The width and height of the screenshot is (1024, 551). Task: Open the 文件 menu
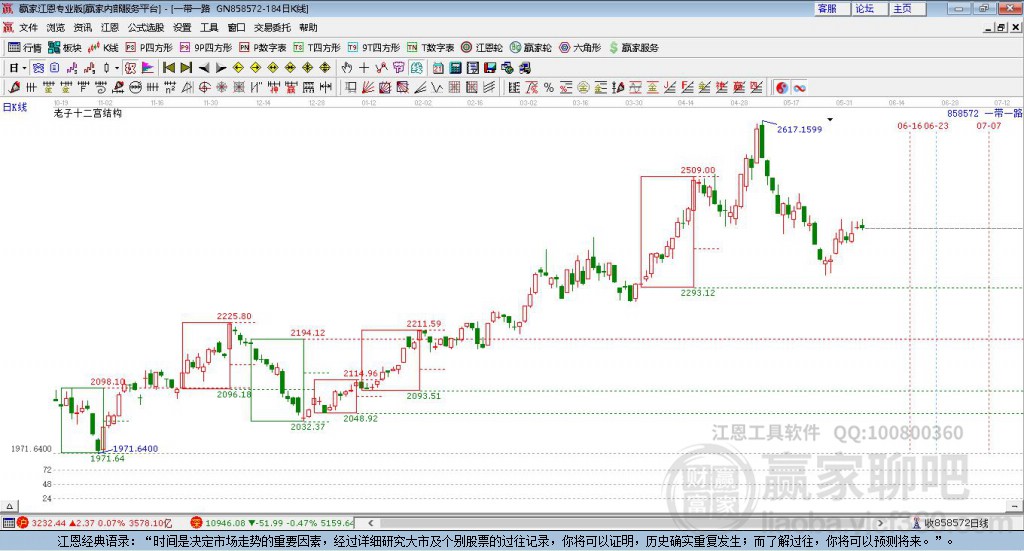point(28,27)
